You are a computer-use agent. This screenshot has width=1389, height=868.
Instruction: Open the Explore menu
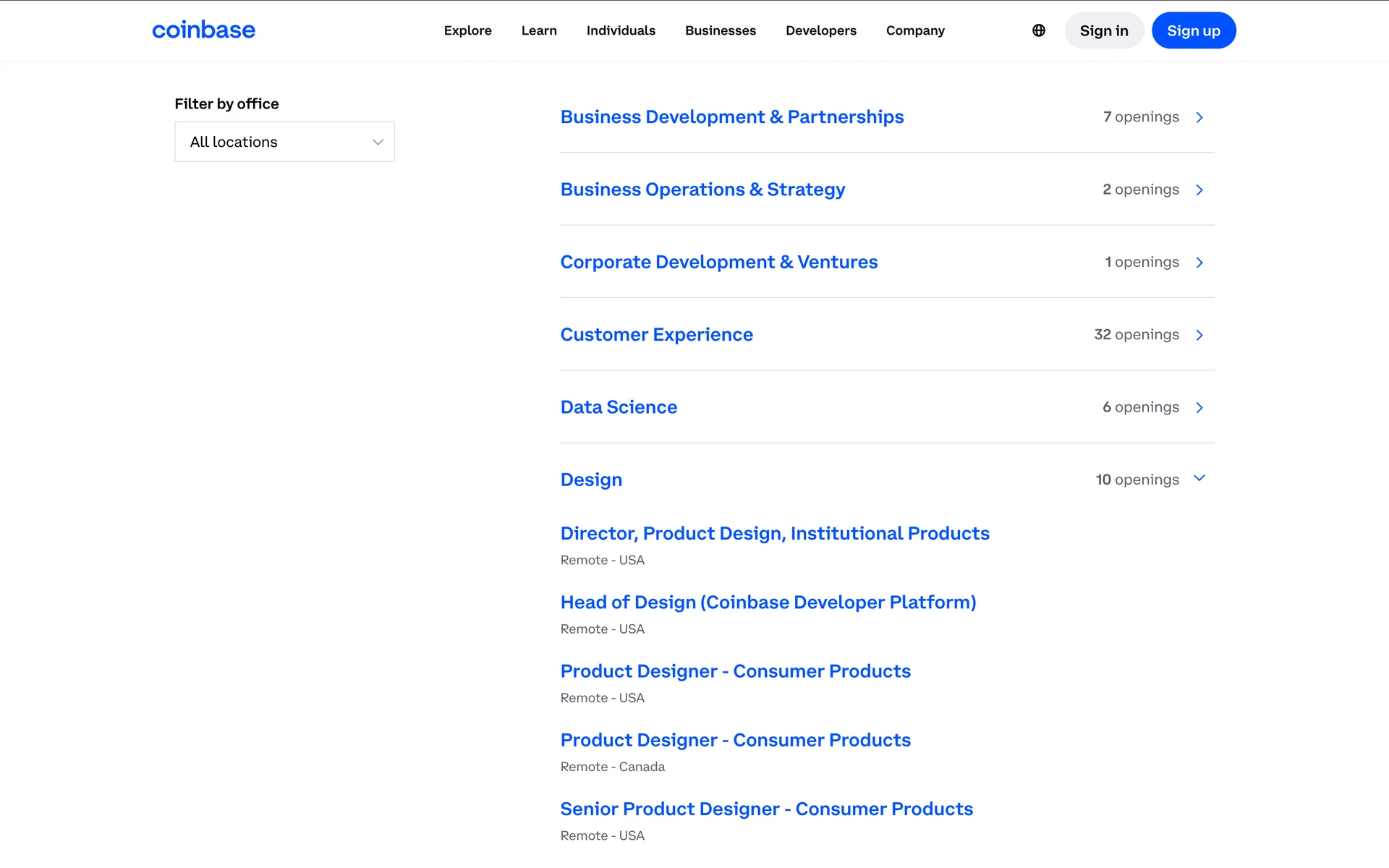click(x=467, y=30)
